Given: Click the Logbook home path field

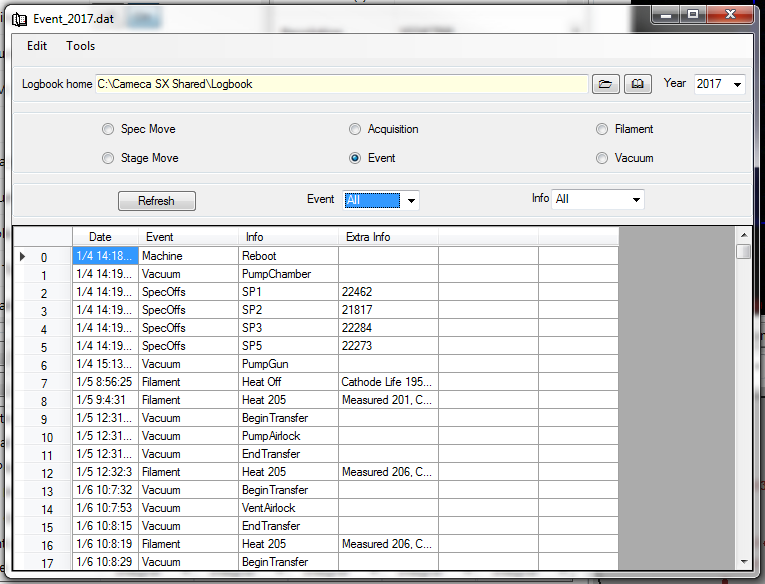Looking at the screenshot, I should 340,84.
